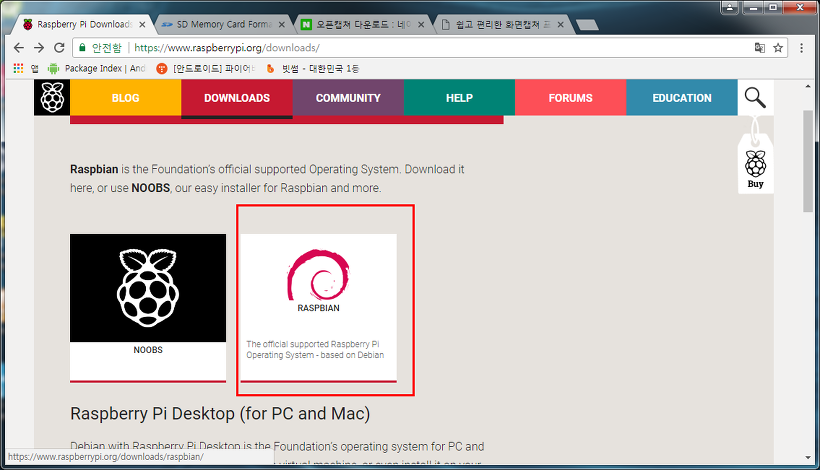Image resolution: width=820 pixels, height=470 pixels.
Task: Click the green secure padlock icon
Action: 82,48
